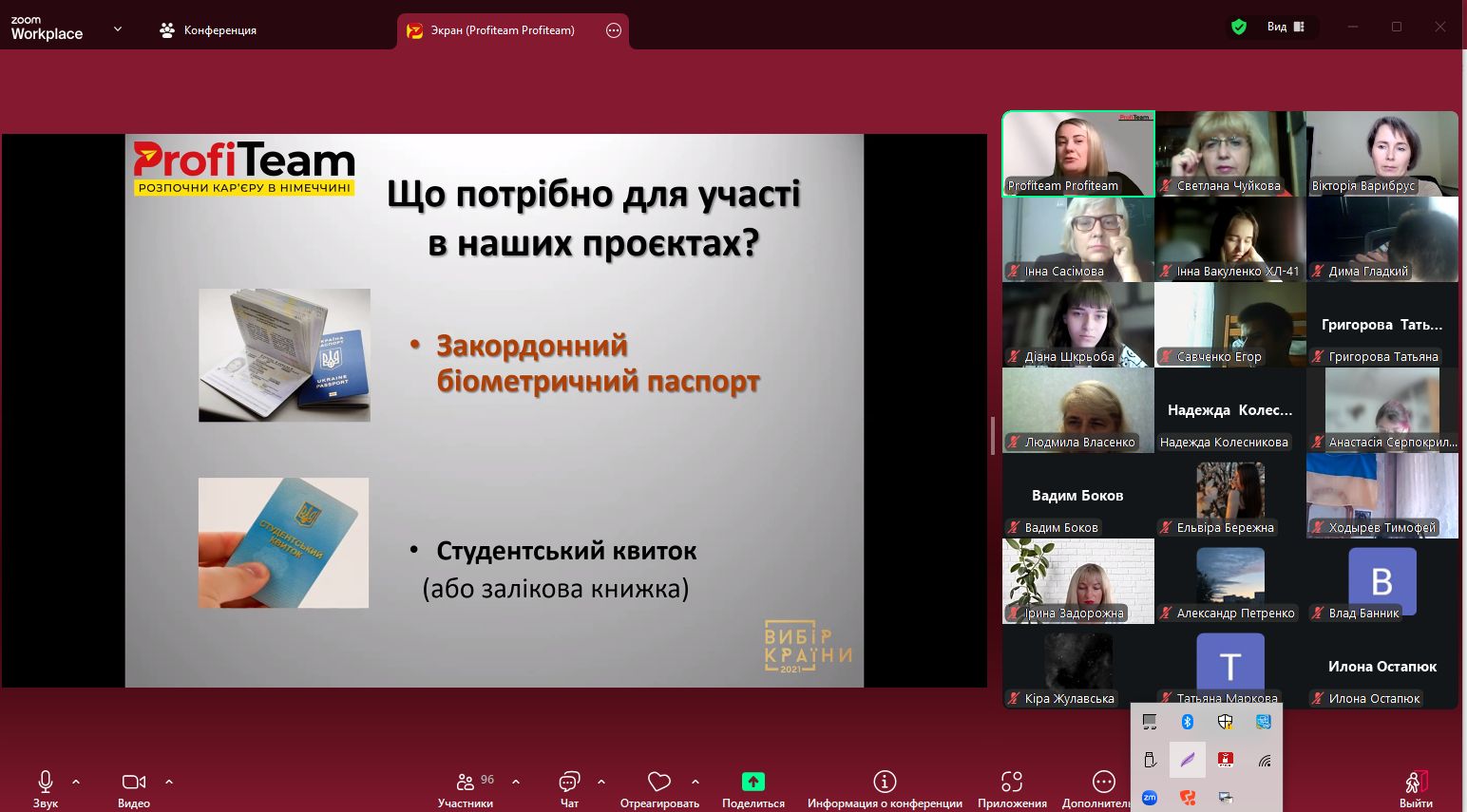Screen dimensions: 1467x812
Task: Select Ірина Задорожна video tile
Action: 1078,581
